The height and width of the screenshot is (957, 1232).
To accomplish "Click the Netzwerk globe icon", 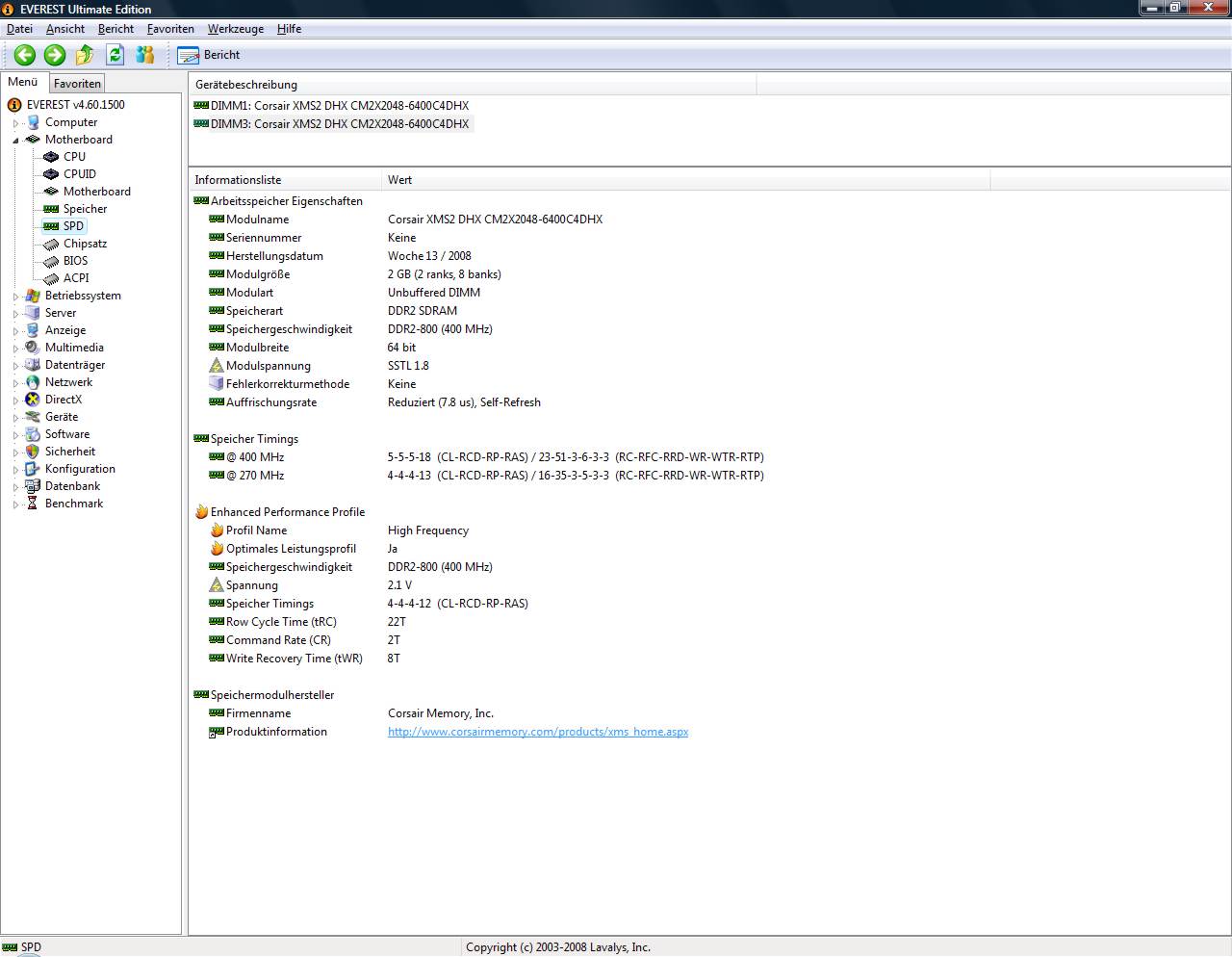I will point(33,382).
